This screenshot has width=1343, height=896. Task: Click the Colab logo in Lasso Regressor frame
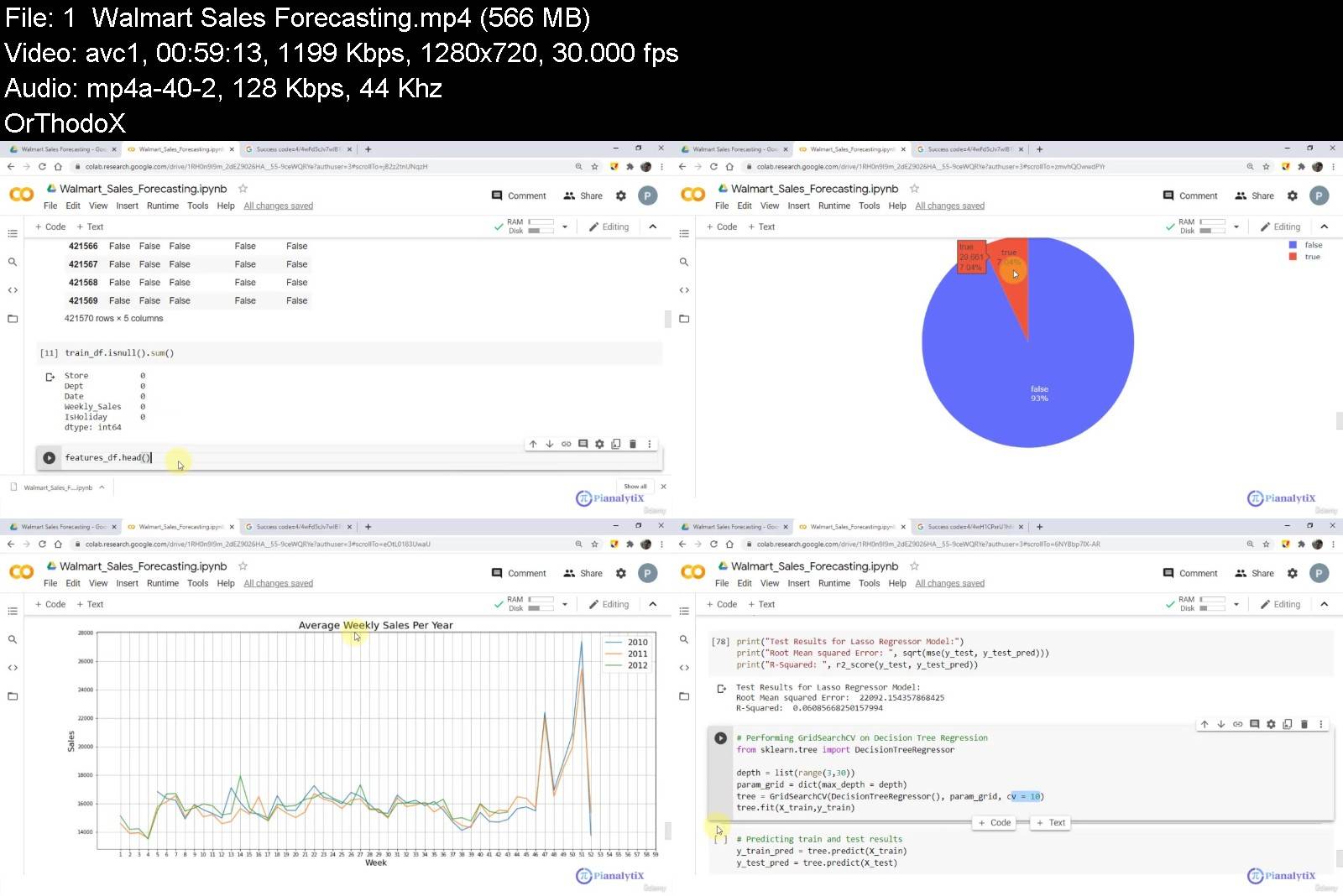(x=693, y=572)
